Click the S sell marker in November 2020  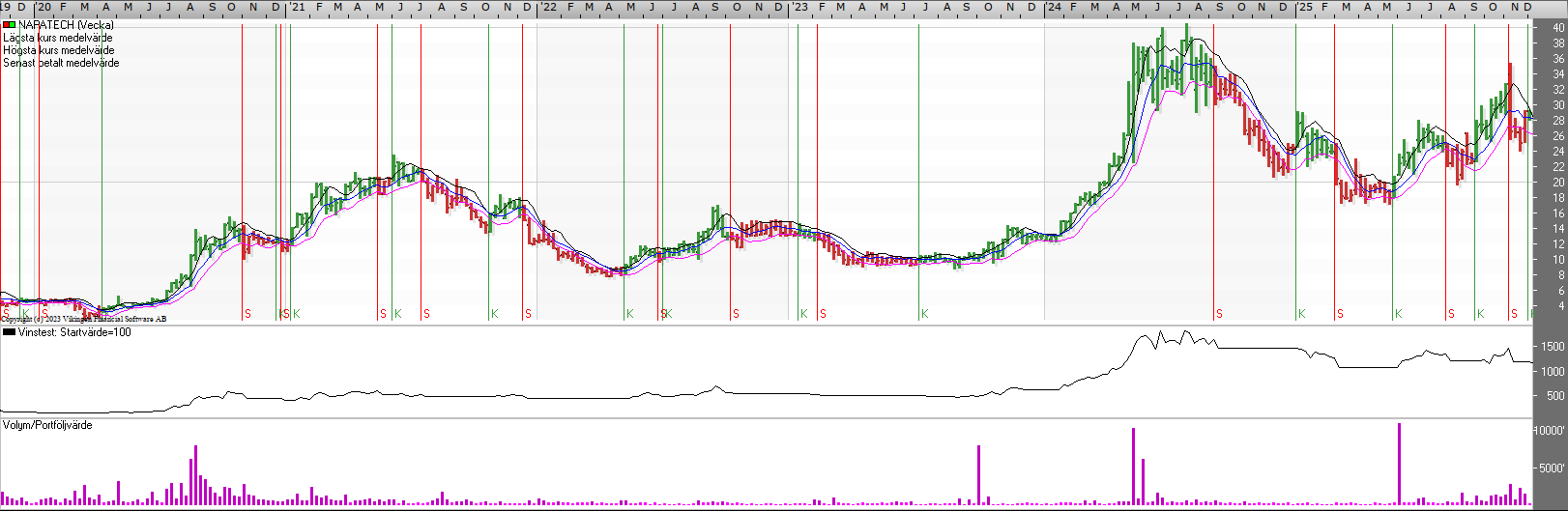click(247, 314)
